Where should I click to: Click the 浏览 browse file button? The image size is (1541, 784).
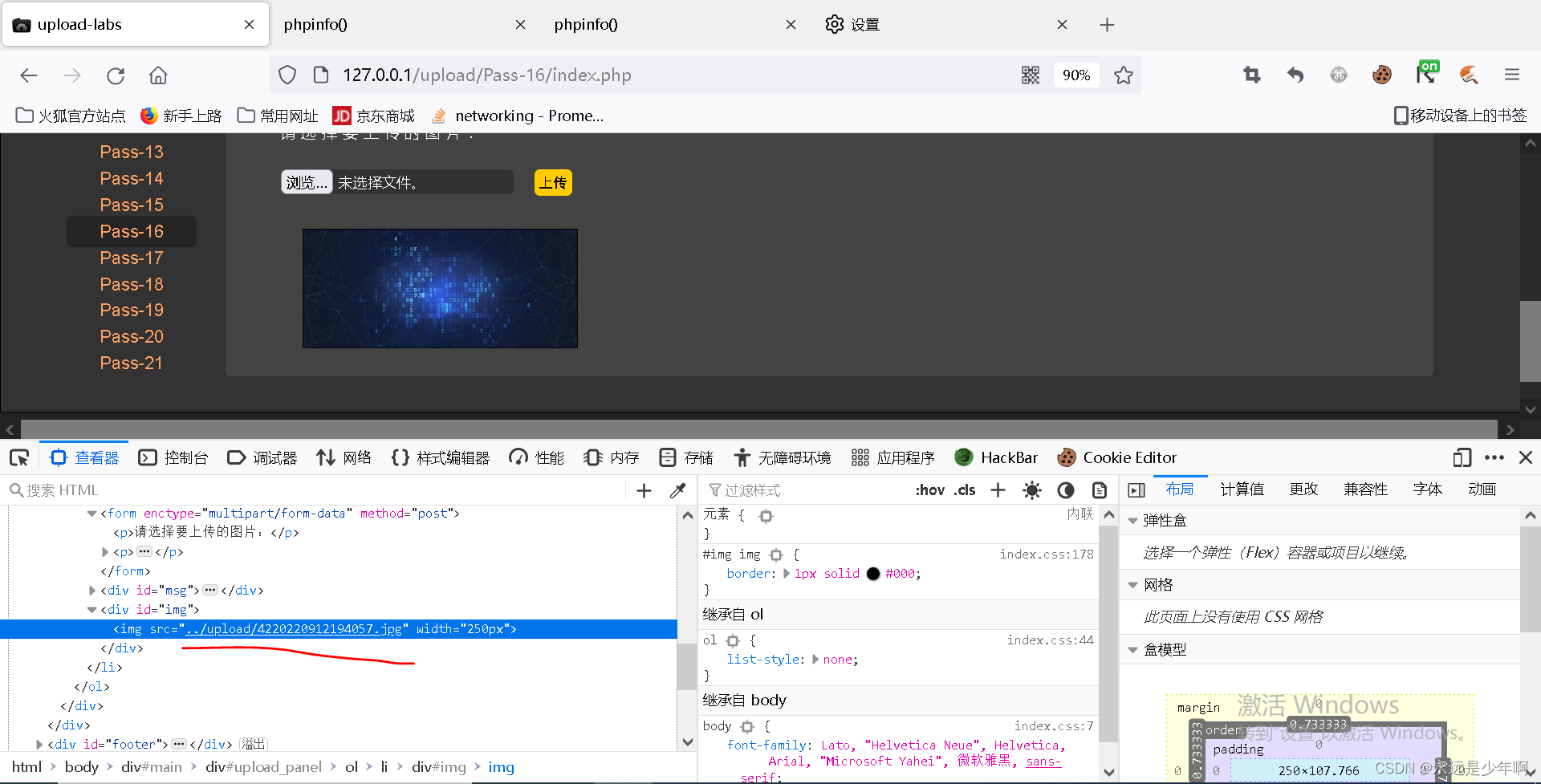click(307, 182)
